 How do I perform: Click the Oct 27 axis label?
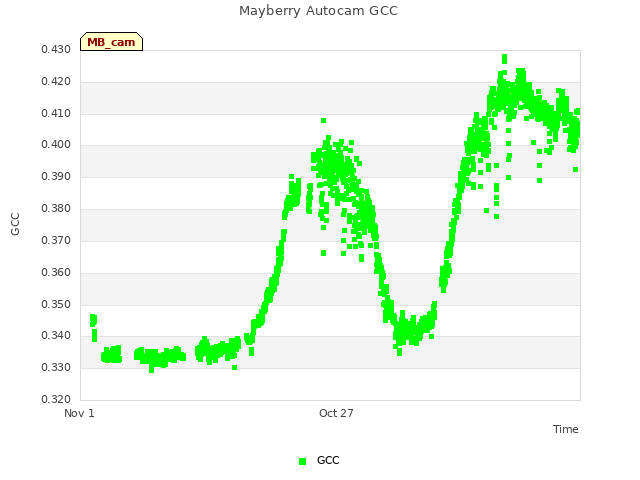(x=336, y=413)
